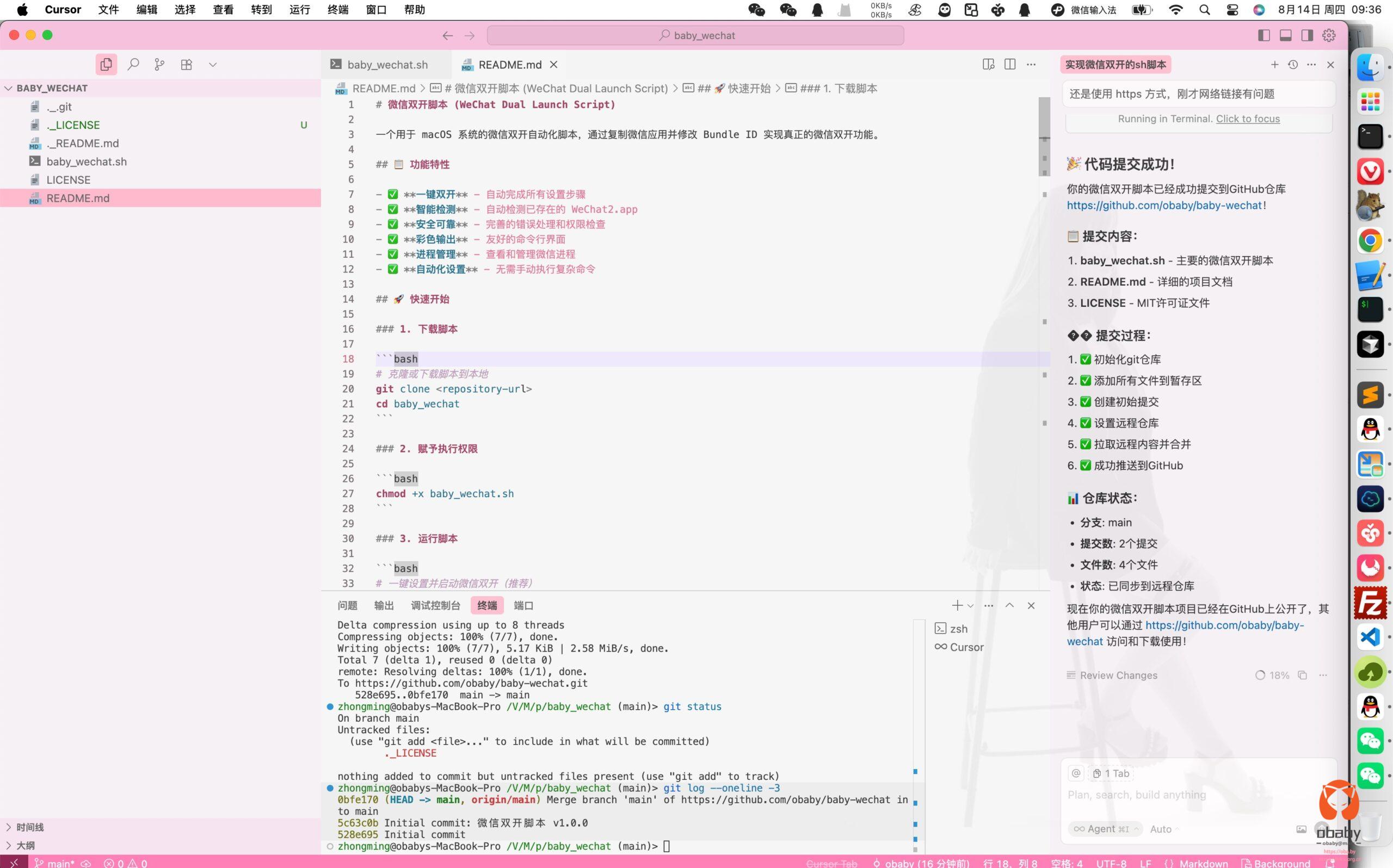Viewport: 1393px width, 868px height.
Task: Open the Explorer view icon
Action: coord(106,64)
